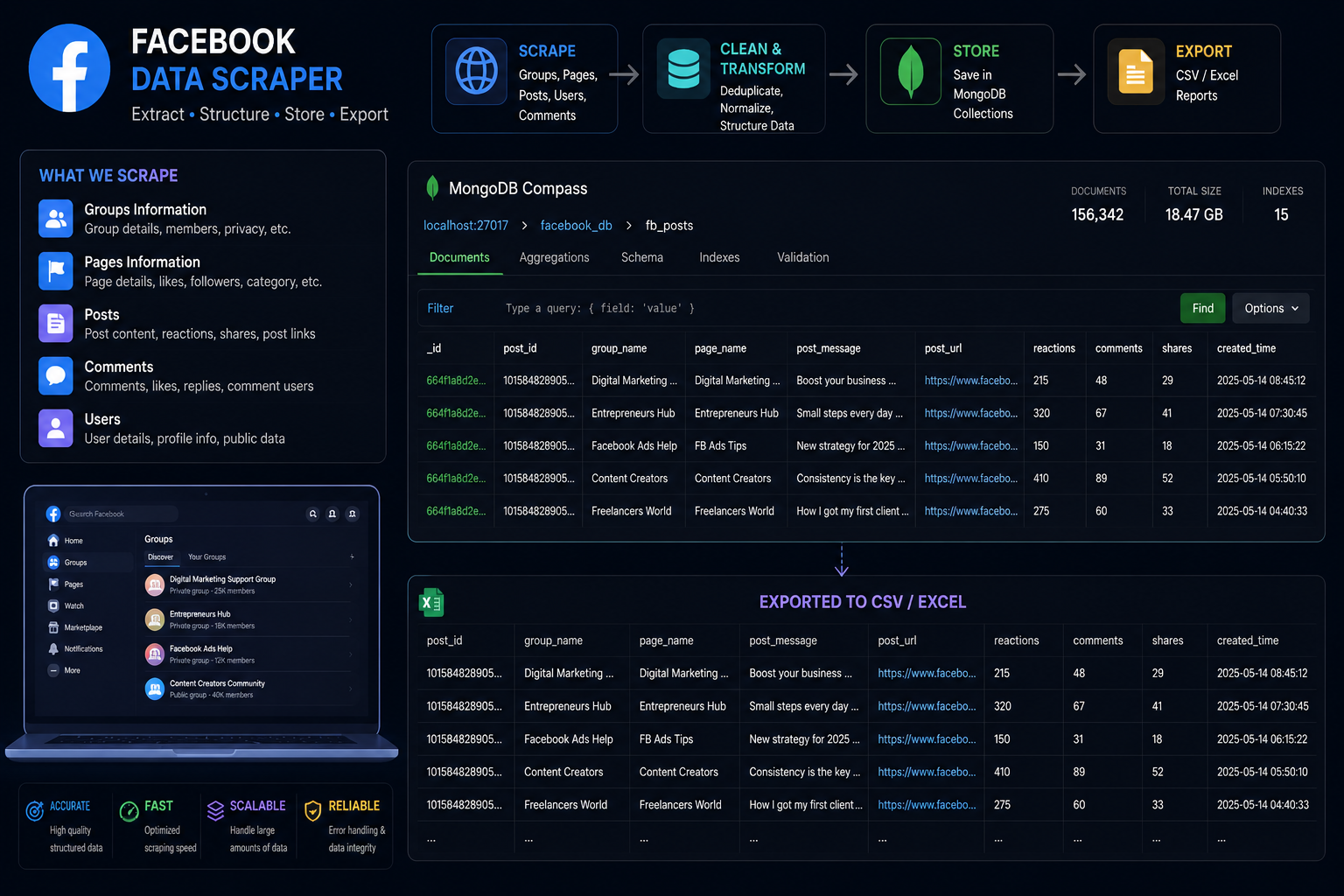The height and width of the screenshot is (896, 1344).
Task: Click the Search Facebook field on laptop
Action: (x=122, y=514)
